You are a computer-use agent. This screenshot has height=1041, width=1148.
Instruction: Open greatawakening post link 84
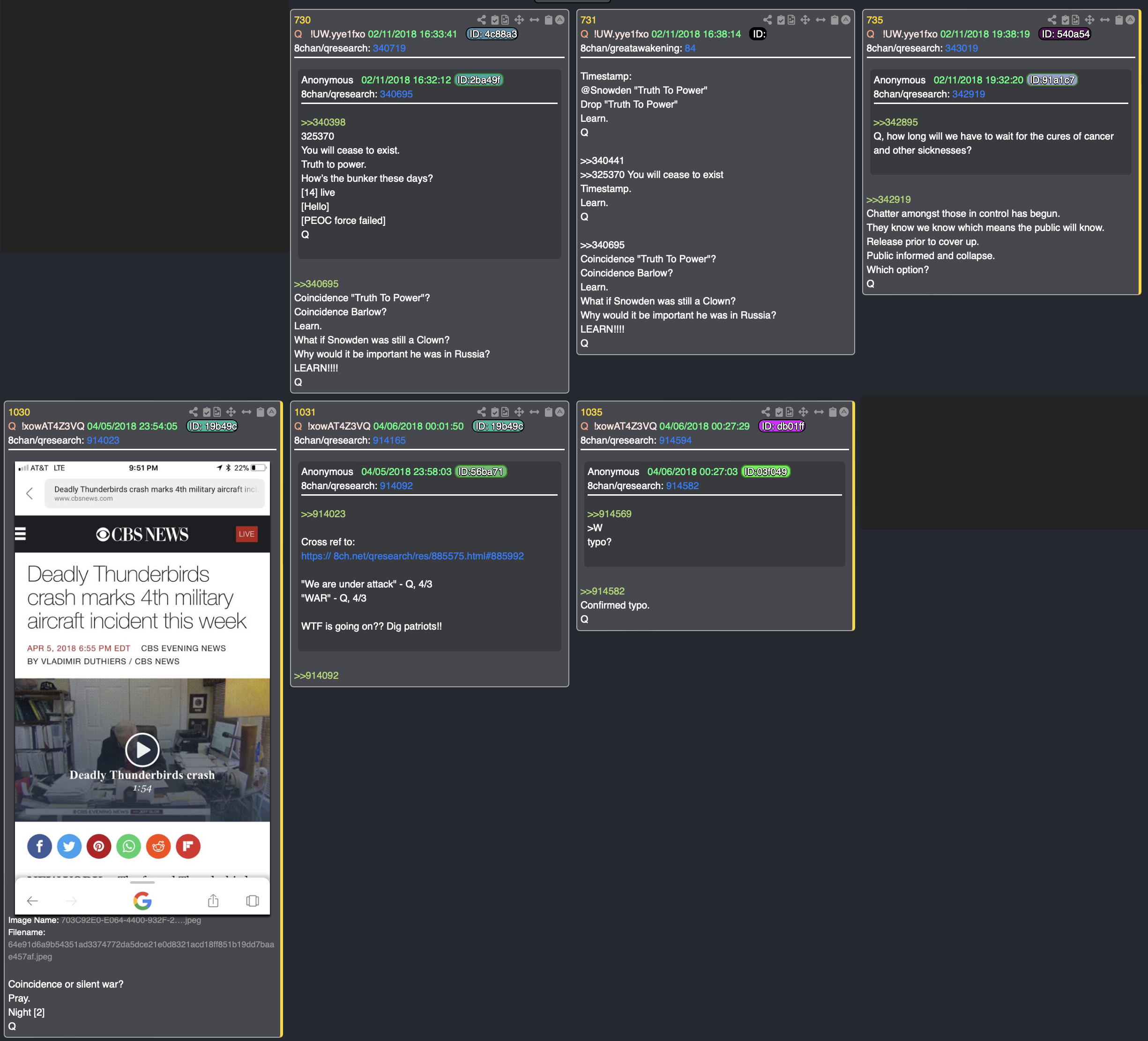coord(690,48)
